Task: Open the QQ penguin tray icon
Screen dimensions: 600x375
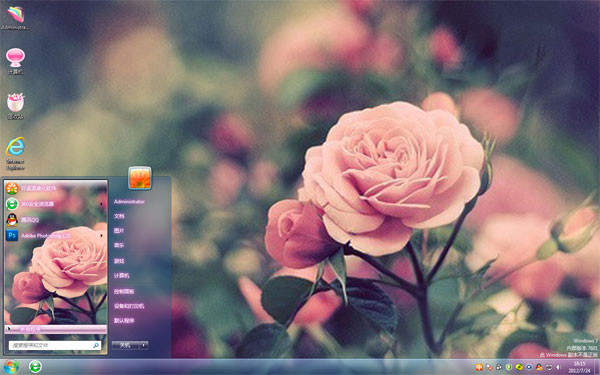Action: (x=539, y=367)
